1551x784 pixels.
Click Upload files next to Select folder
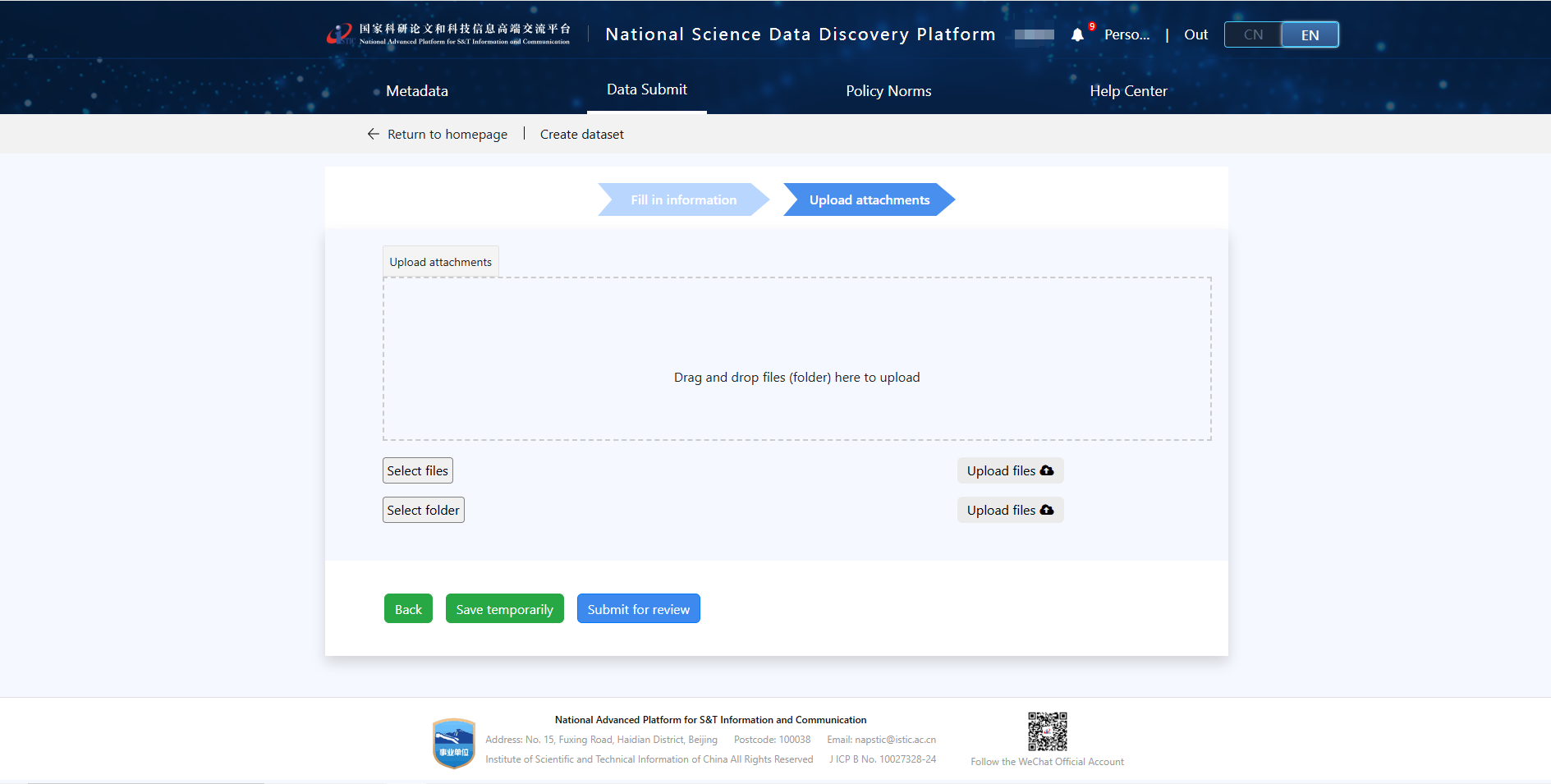1010,510
